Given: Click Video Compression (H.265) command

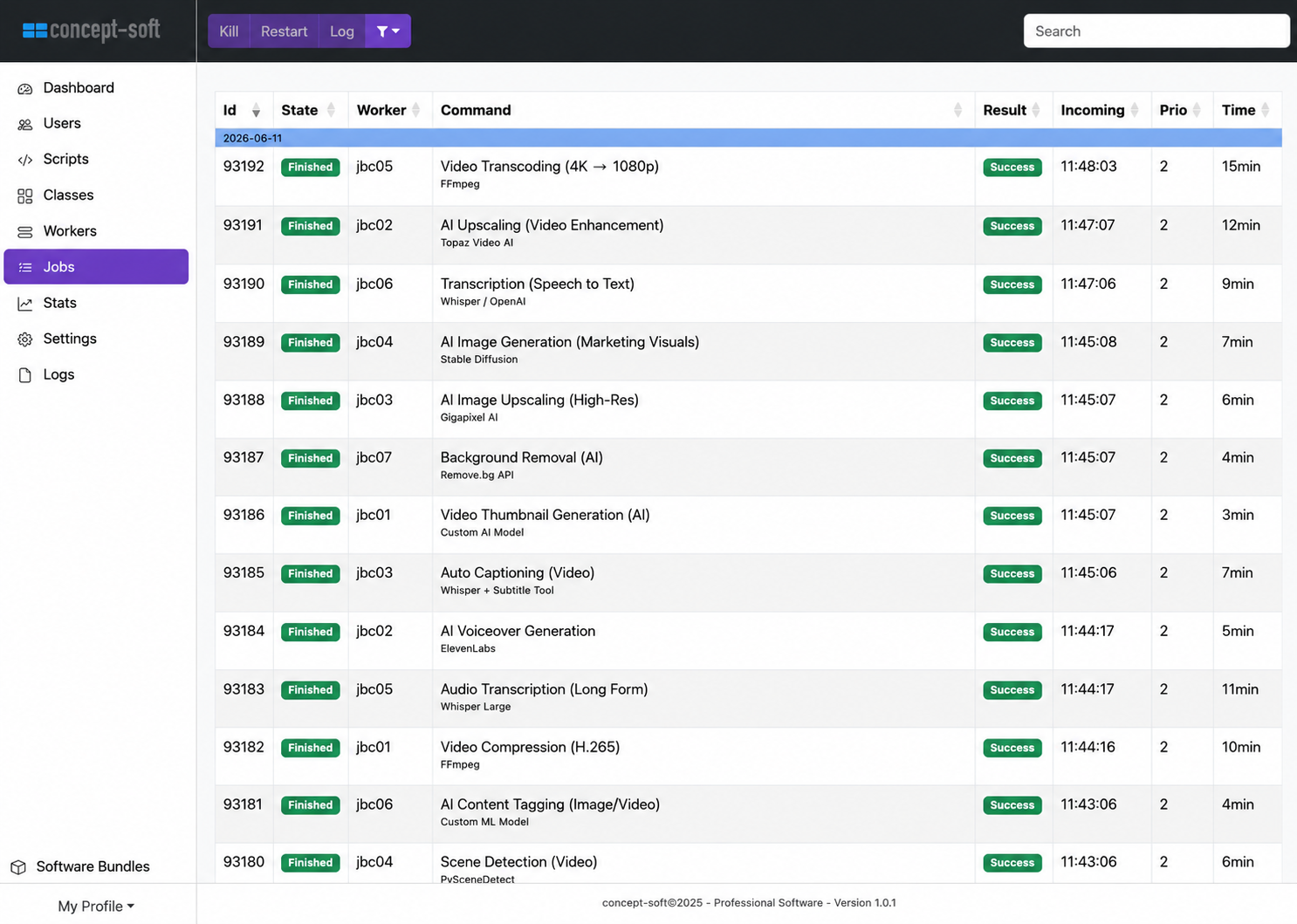Looking at the screenshot, I should coord(530,747).
